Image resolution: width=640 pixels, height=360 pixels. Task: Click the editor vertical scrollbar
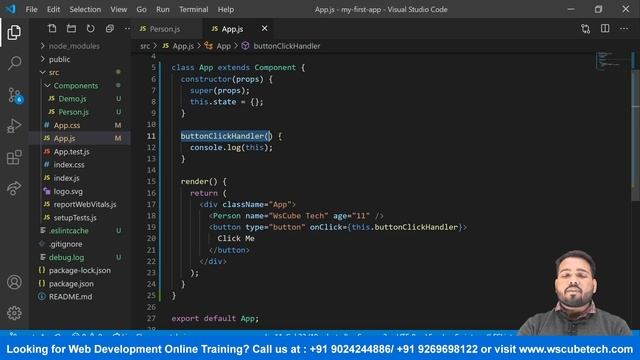[635, 135]
